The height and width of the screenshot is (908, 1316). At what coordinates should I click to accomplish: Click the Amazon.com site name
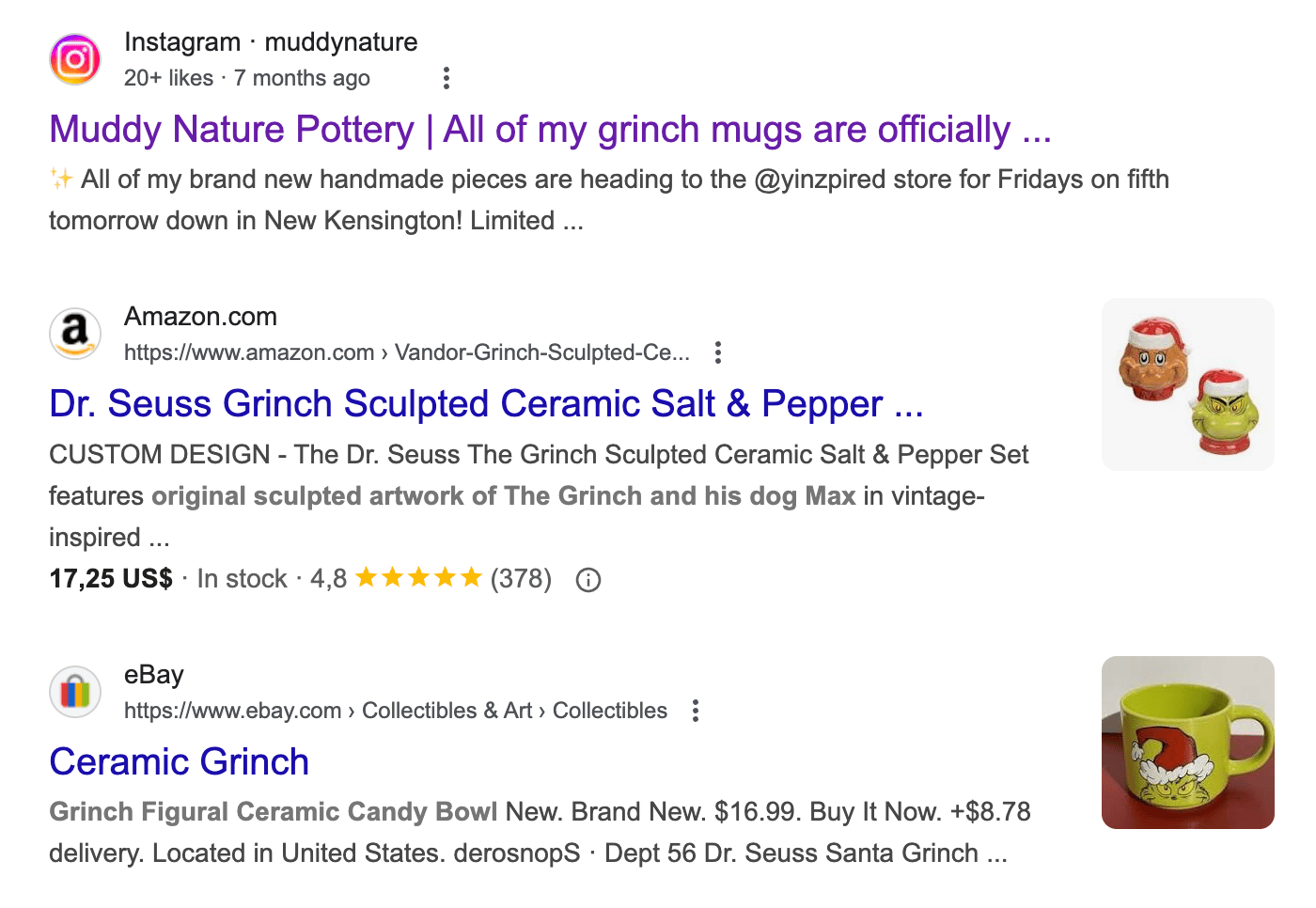[200, 317]
